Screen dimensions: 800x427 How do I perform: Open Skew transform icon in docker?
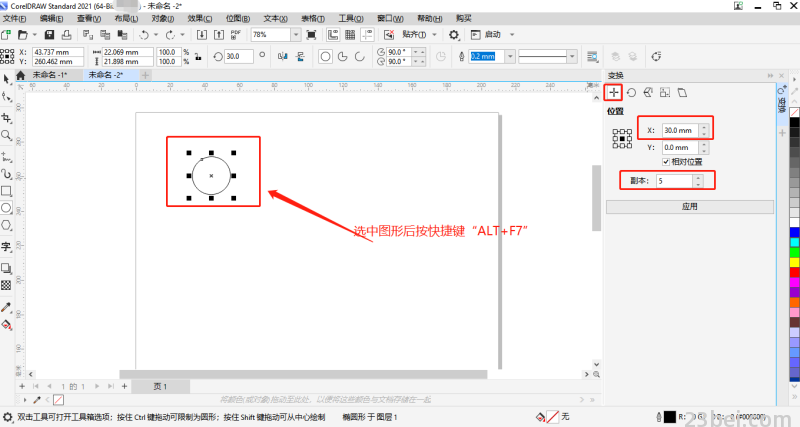click(x=682, y=92)
